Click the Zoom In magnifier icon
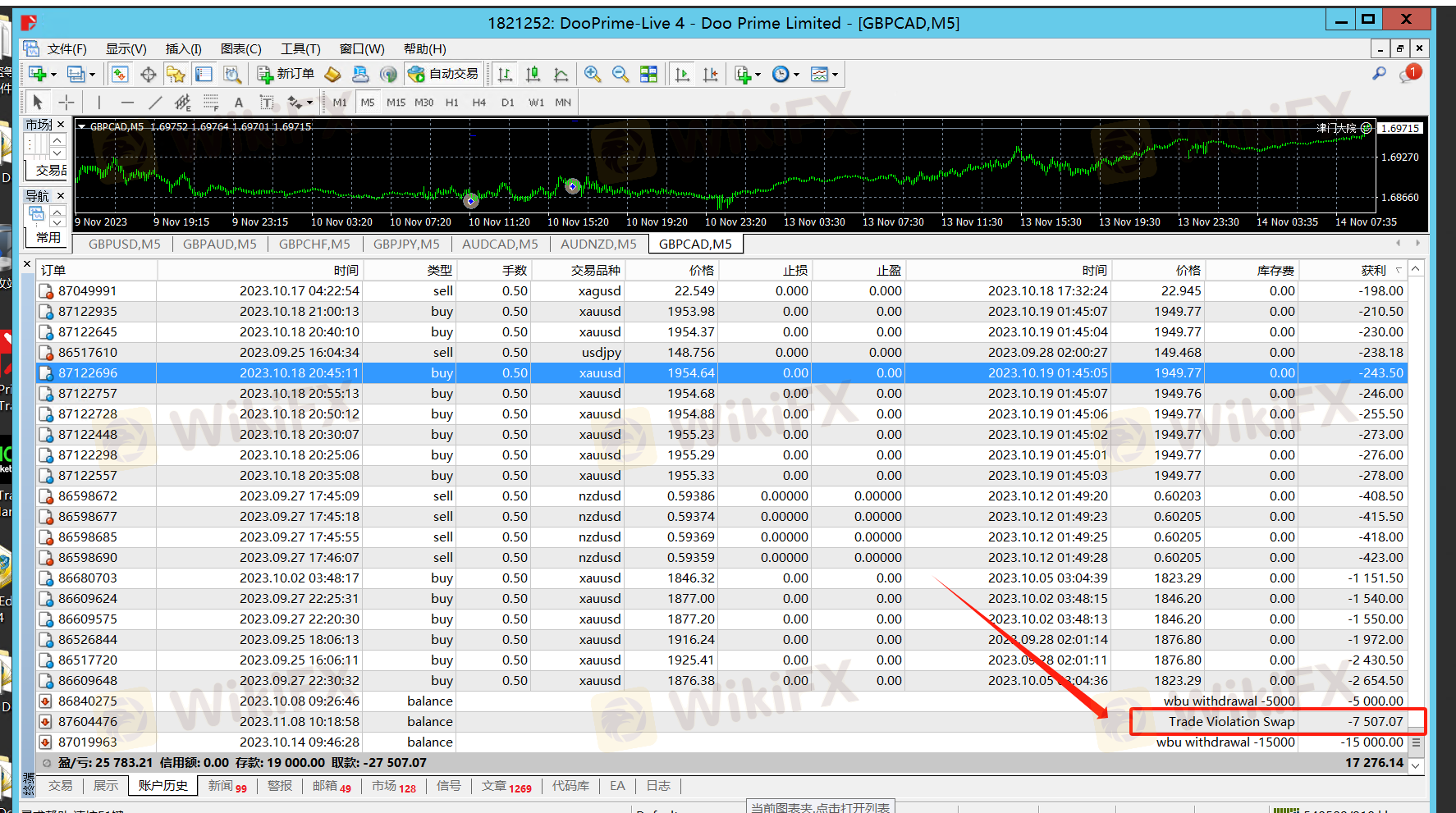The height and width of the screenshot is (813, 1456). coord(593,75)
